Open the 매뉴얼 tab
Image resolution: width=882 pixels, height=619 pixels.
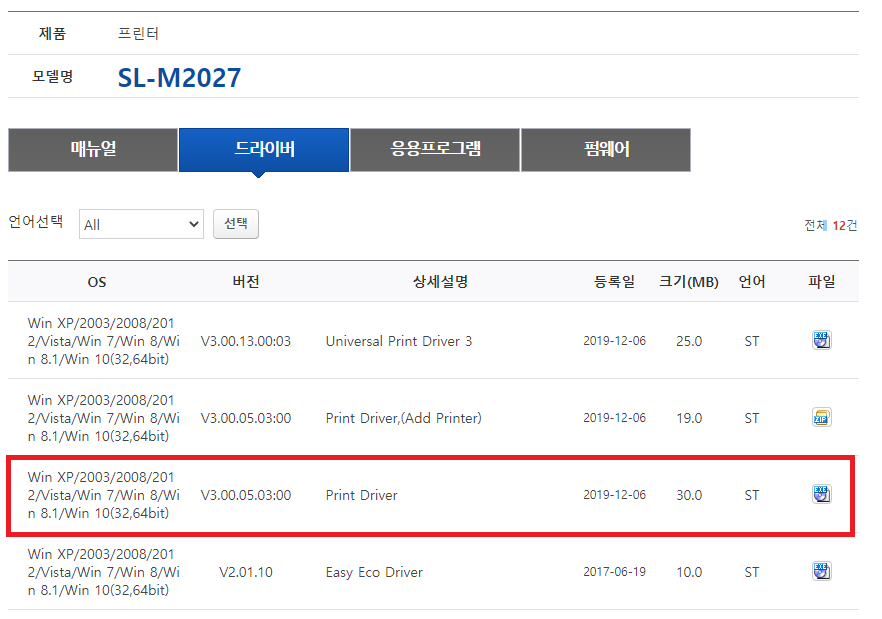pos(93,150)
